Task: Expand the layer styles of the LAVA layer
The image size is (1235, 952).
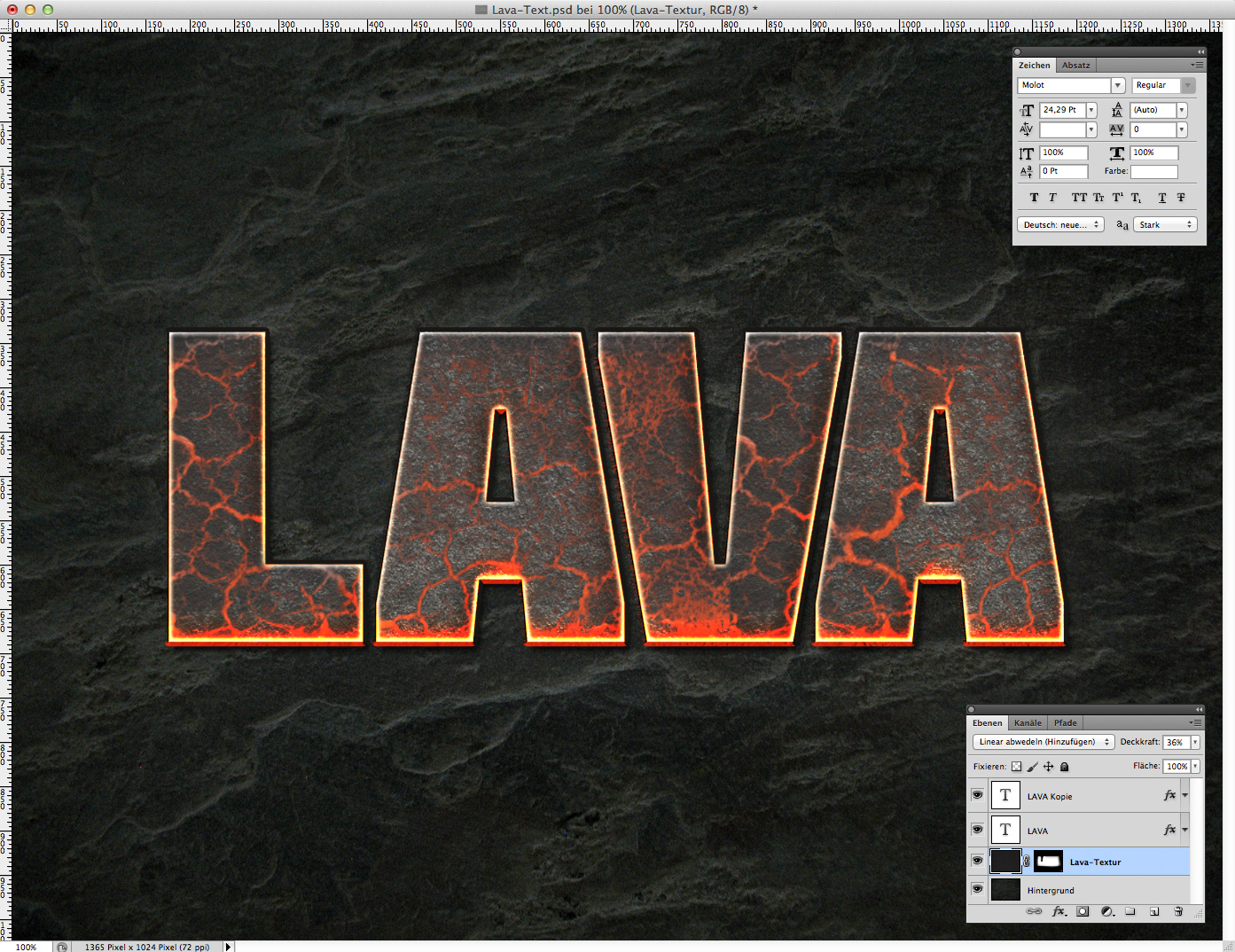Action: (1184, 830)
